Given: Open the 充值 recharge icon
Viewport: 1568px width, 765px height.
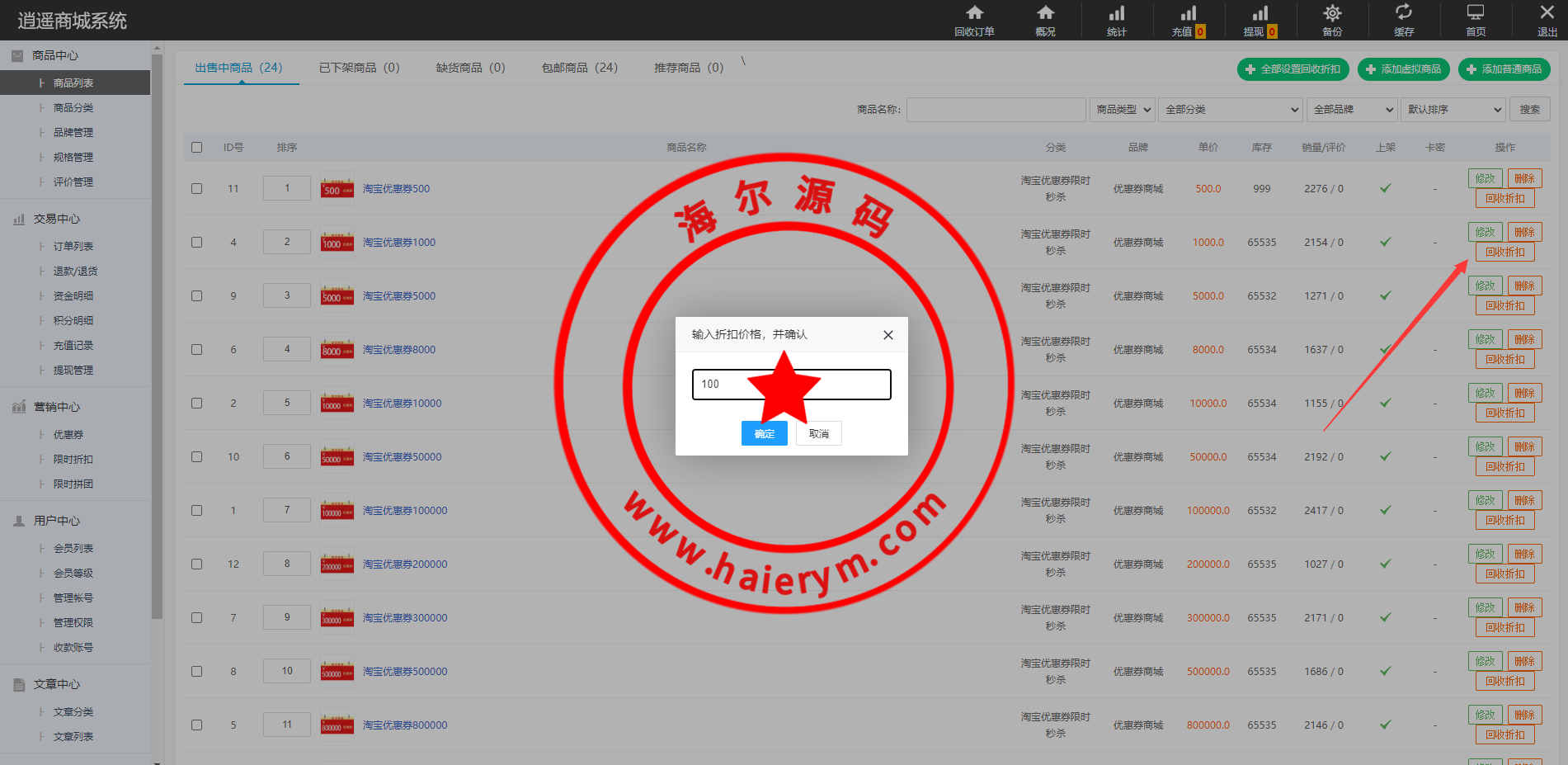Looking at the screenshot, I should pyautogui.click(x=1188, y=13).
